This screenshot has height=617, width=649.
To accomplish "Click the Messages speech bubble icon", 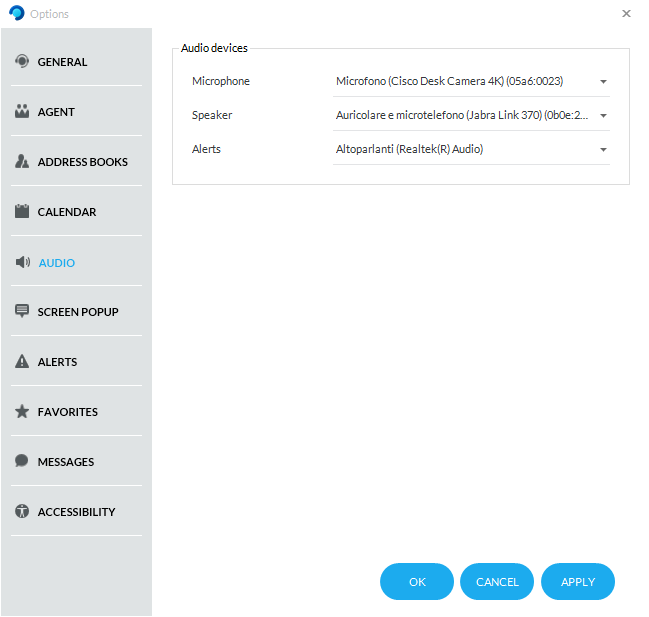I will pos(22,462).
